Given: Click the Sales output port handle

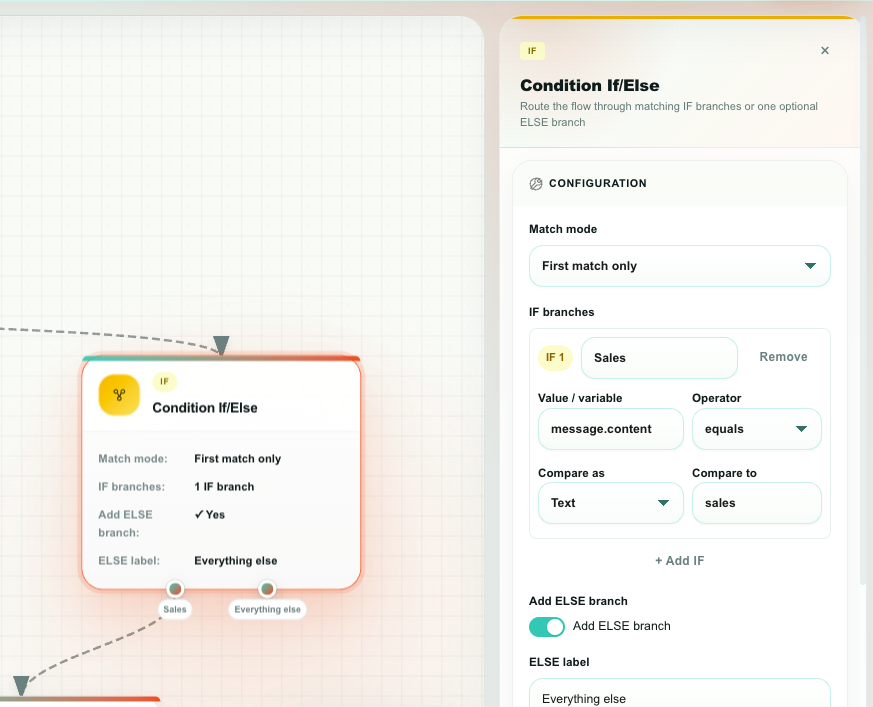Looking at the screenshot, I should 175,588.
